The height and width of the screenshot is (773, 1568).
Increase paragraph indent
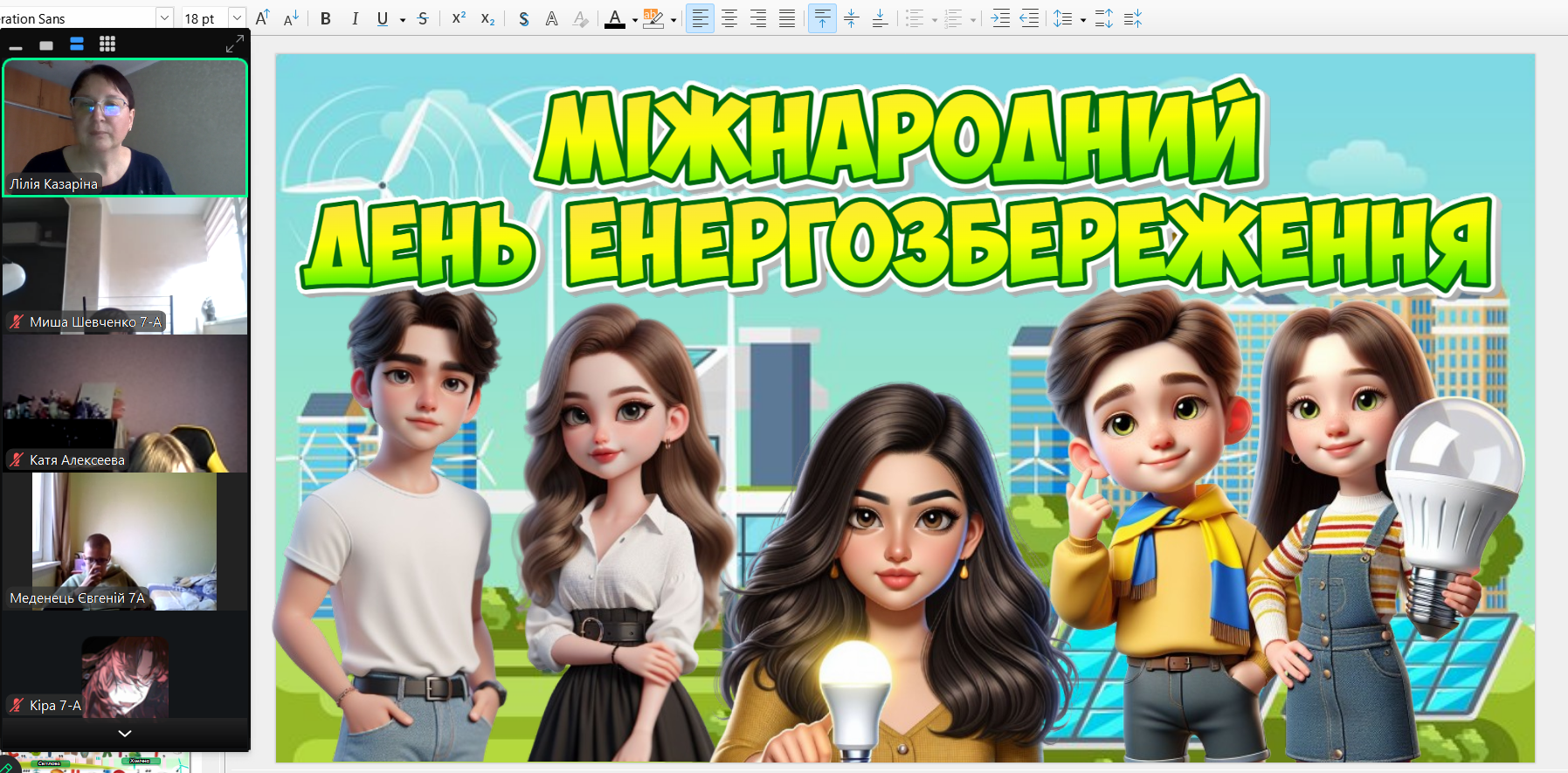(x=1000, y=18)
